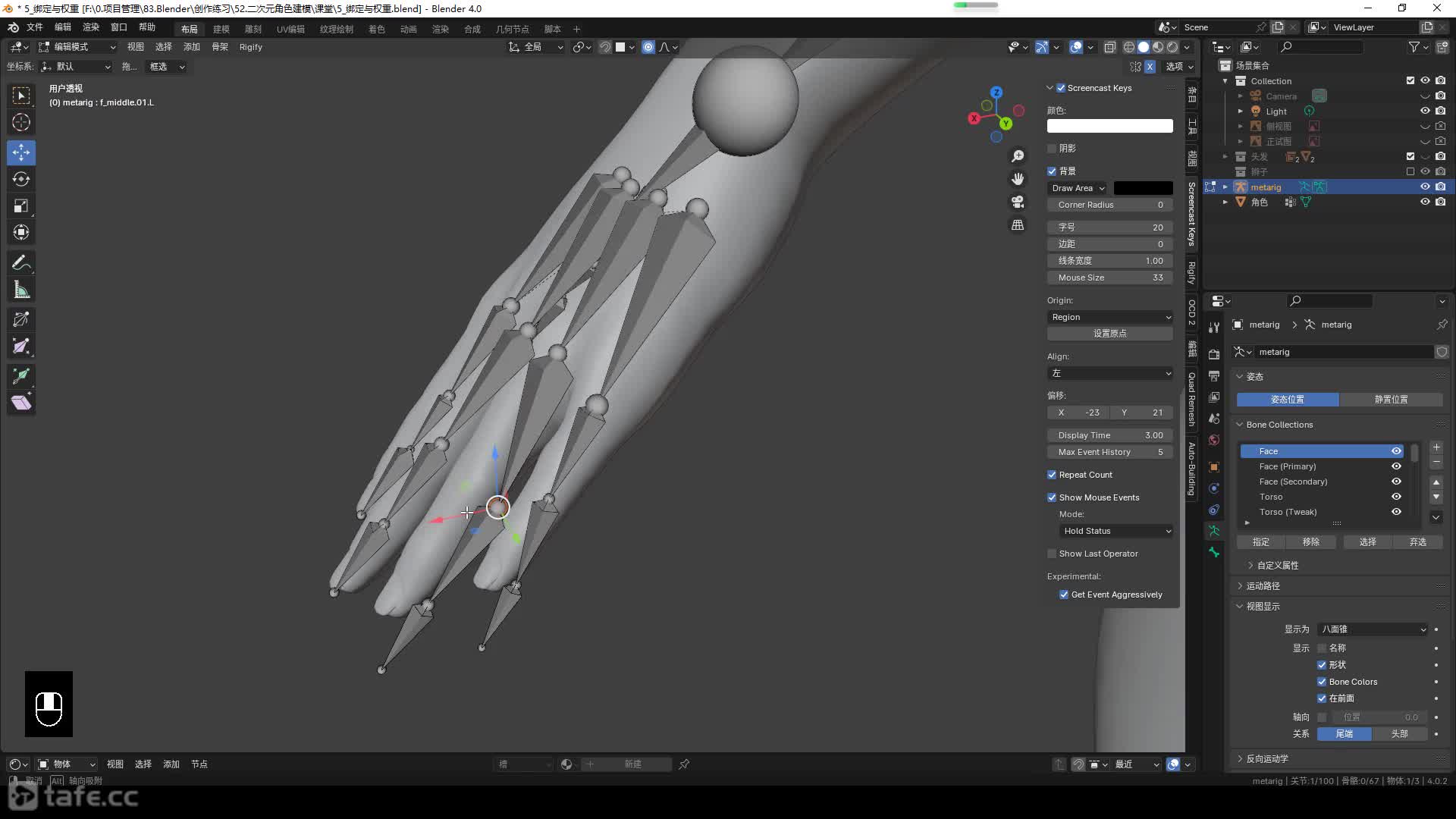The width and height of the screenshot is (1456, 819).
Task: Expand the 运动路径 panel
Action: [x=1263, y=586]
